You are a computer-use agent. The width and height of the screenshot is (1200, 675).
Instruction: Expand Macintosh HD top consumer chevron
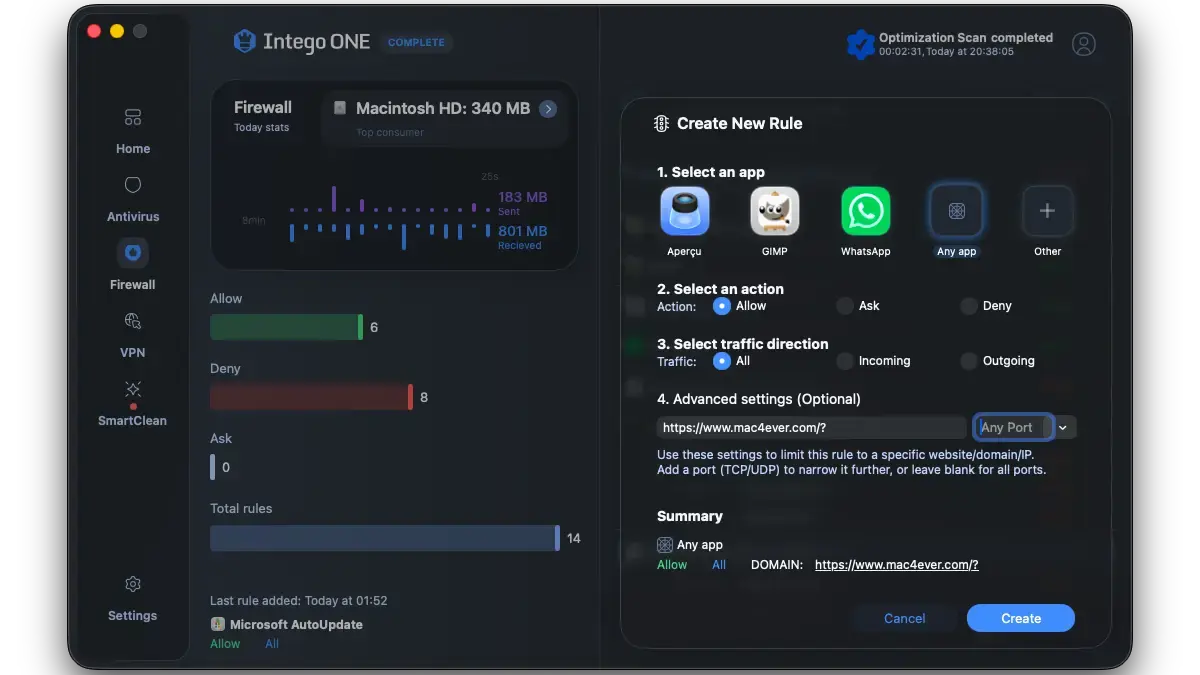click(x=548, y=109)
